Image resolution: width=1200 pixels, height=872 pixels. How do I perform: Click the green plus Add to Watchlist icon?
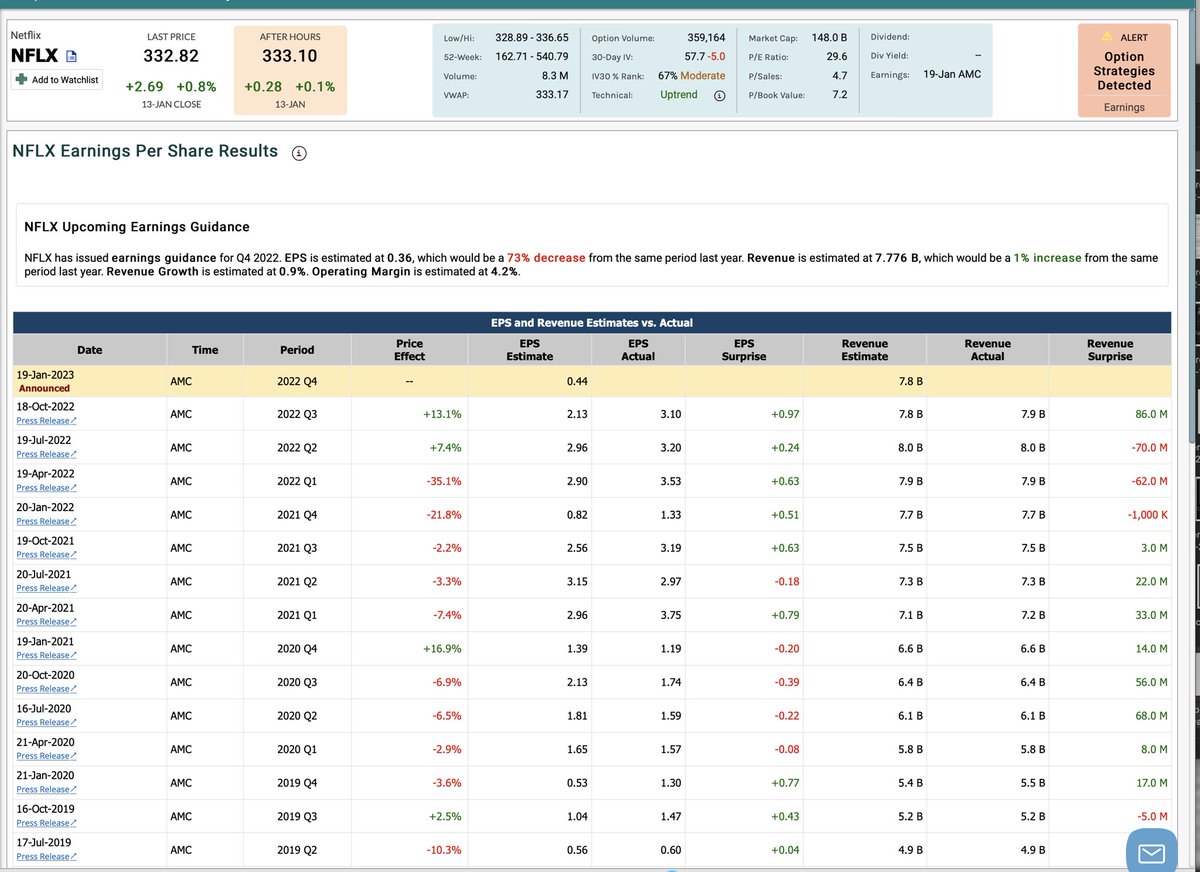coord(22,79)
